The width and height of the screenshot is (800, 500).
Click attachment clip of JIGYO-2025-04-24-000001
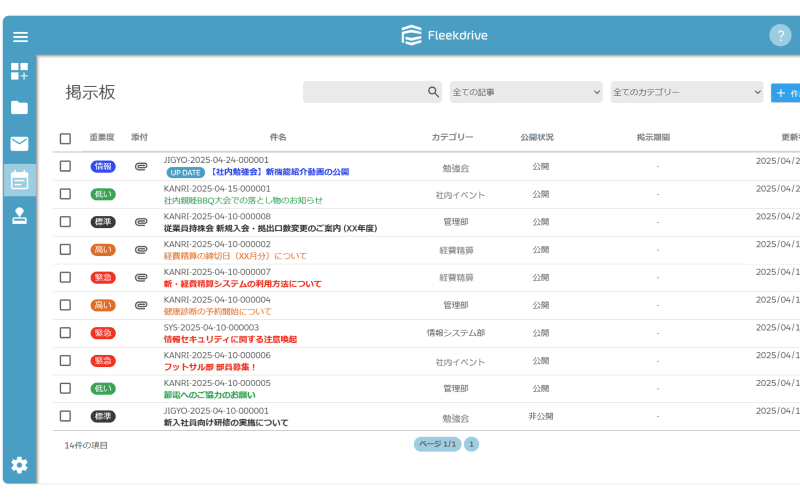(x=141, y=166)
